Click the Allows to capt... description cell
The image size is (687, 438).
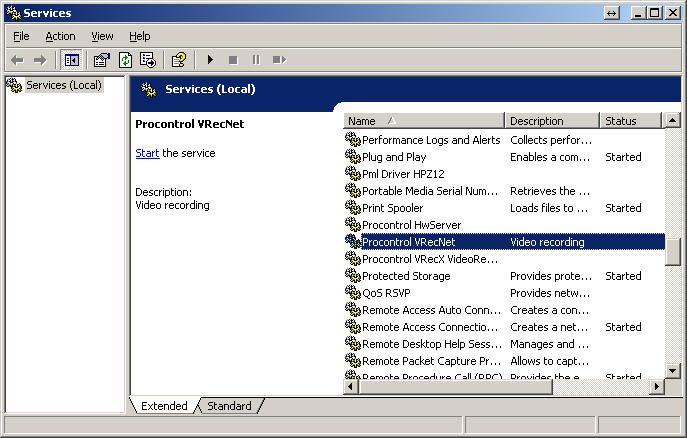549,361
